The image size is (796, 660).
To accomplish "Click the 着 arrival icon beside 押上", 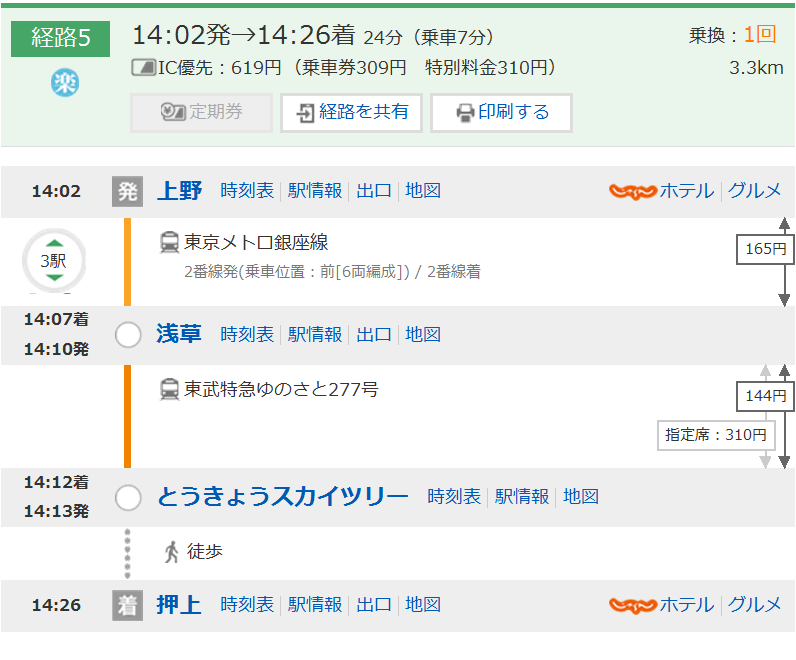I will click(x=127, y=605).
